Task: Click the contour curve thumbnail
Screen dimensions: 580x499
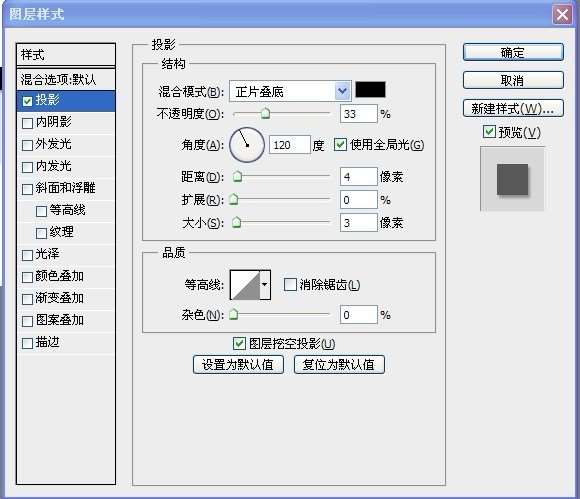Action: click(x=245, y=284)
